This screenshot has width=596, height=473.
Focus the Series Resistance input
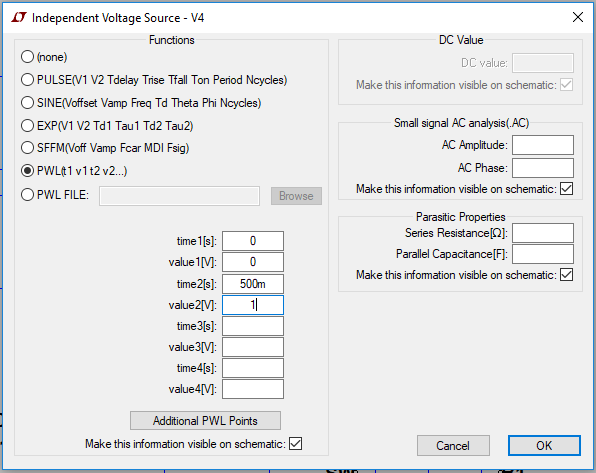(543, 233)
